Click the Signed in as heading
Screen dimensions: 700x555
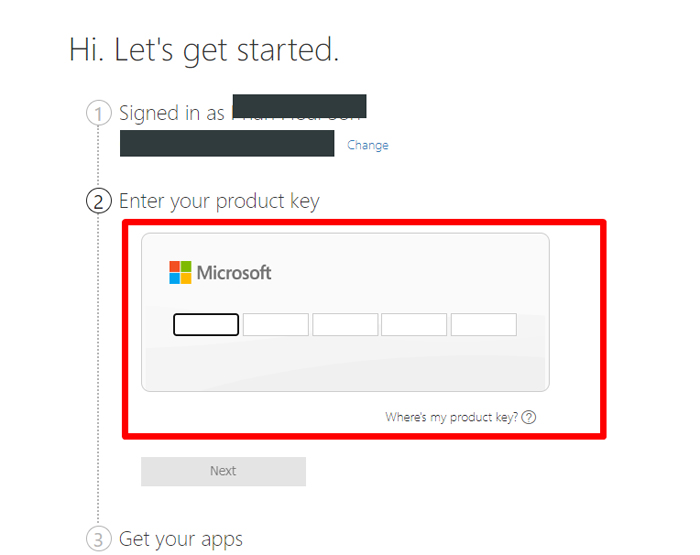tap(172, 113)
